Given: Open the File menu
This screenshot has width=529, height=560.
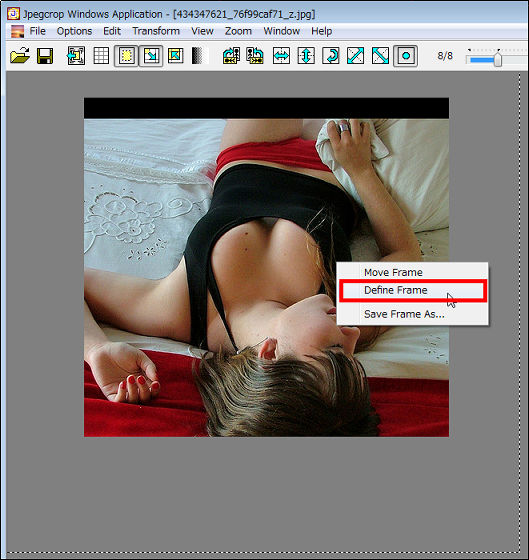Looking at the screenshot, I should (x=38, y=31).
